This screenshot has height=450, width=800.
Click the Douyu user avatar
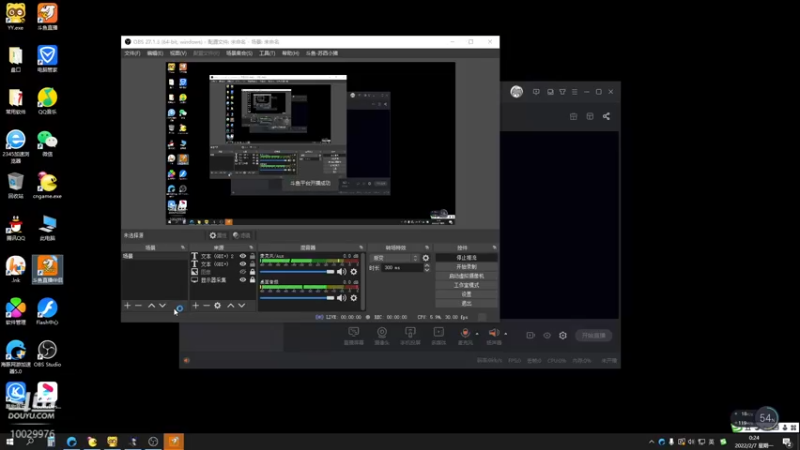(516, 92)
